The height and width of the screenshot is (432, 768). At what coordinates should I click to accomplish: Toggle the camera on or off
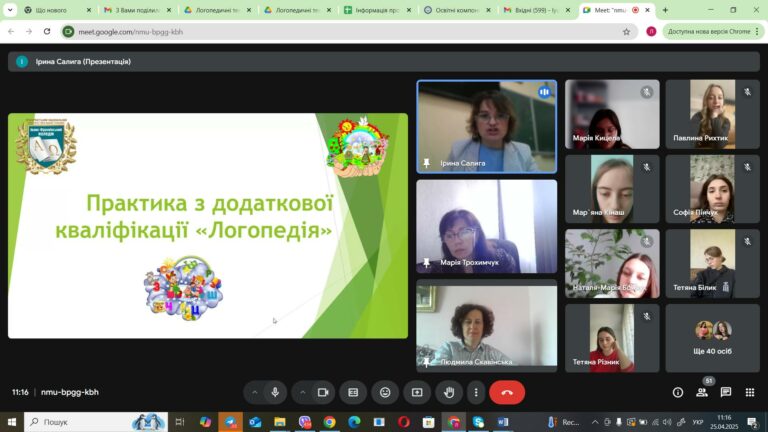(x=323, y=392)
